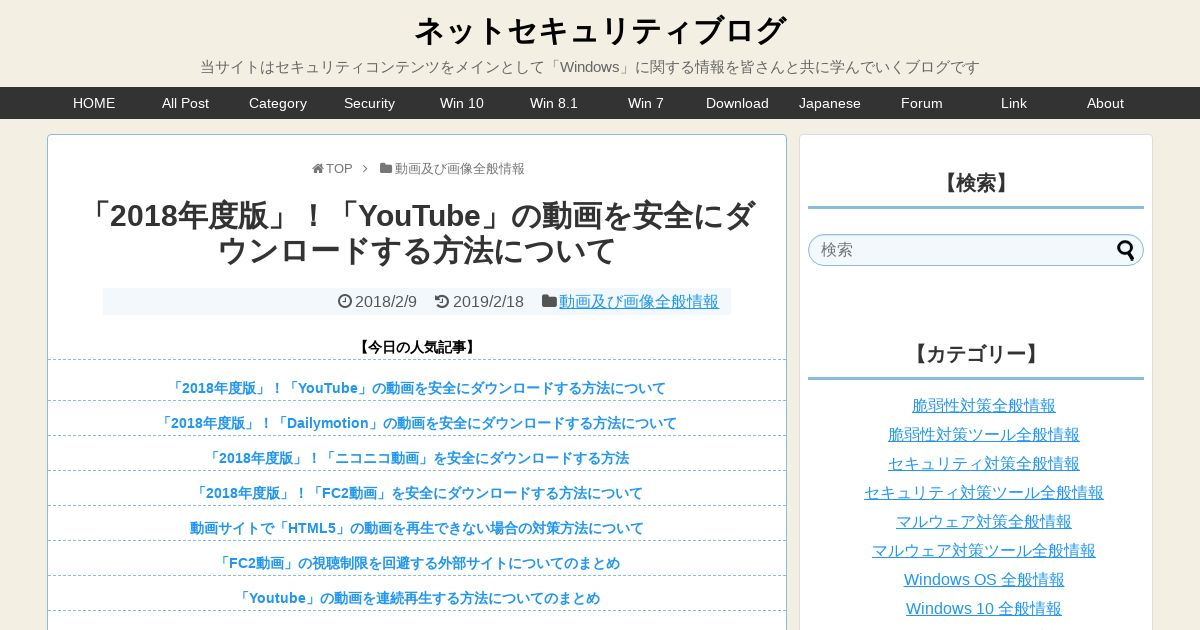This screenshot has width=1200, height=630.
Task: Open the Category menu item
Action: point(278,103)
